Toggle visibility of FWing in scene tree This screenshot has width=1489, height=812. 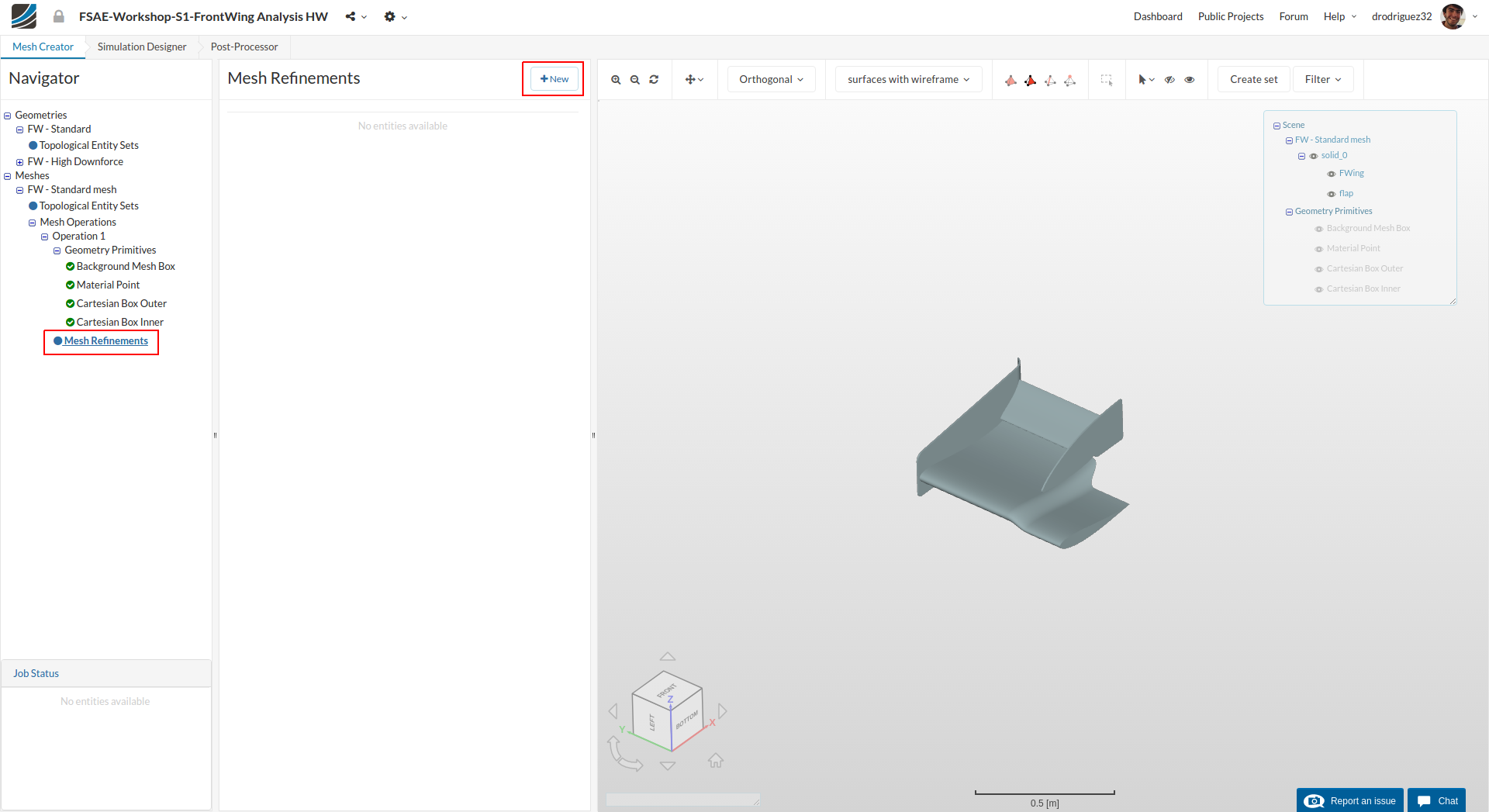click(1332, 174)
